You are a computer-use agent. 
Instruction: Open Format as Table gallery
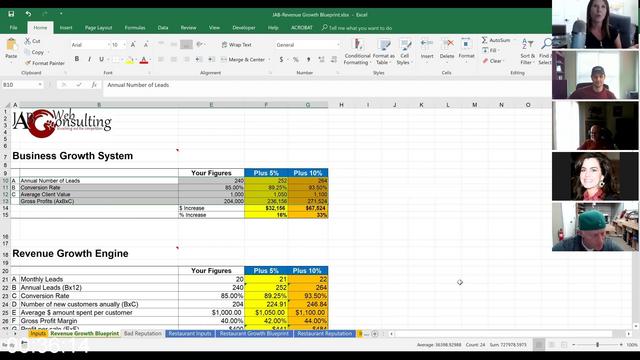pyautogui.click(x=384, y=52)
